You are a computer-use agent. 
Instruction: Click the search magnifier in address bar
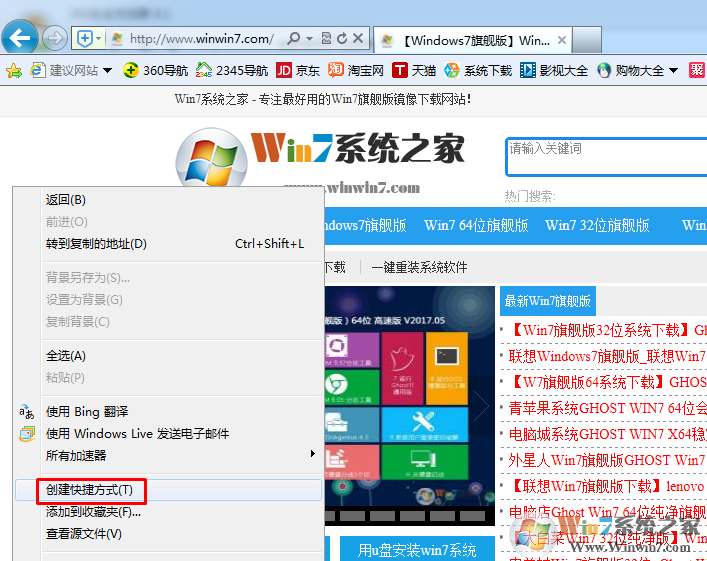pyautogui.click(x=293, y=38)
